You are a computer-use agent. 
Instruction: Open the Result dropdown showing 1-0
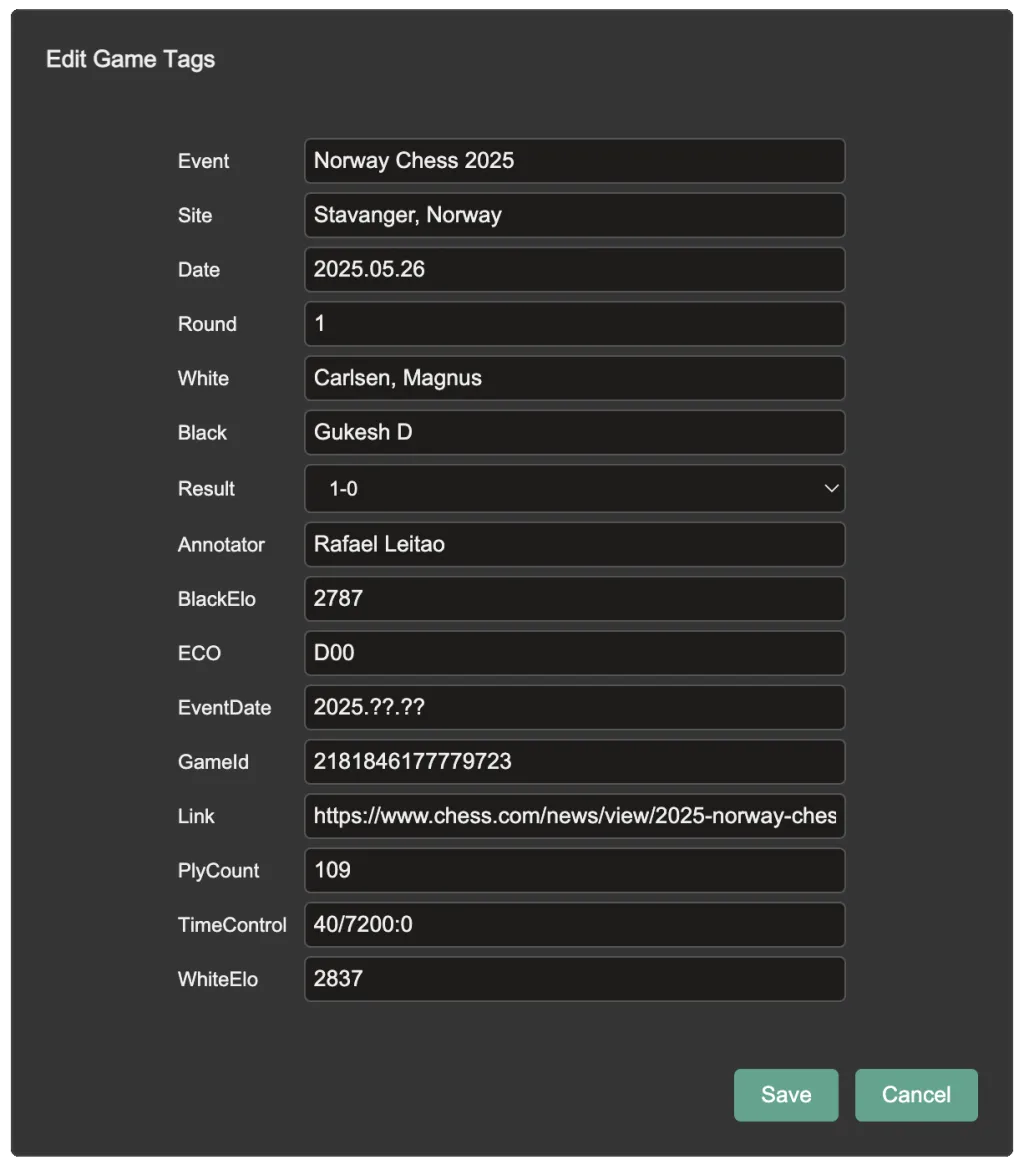pos(574,489)
